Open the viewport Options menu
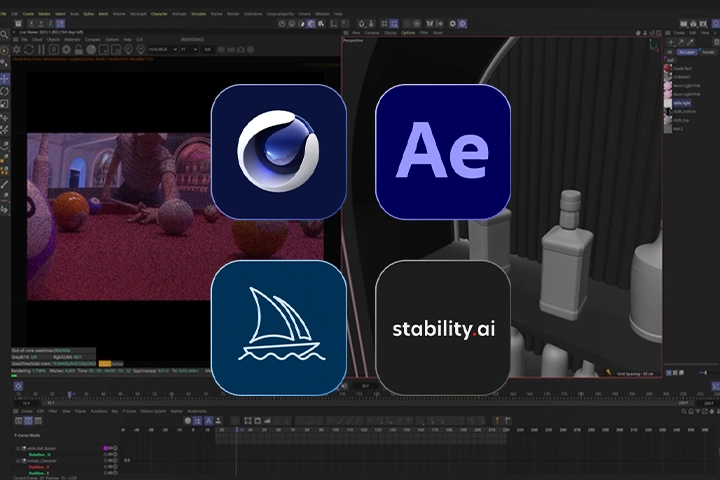The width and height of the screenshot is (720, 480). (408, 33)
